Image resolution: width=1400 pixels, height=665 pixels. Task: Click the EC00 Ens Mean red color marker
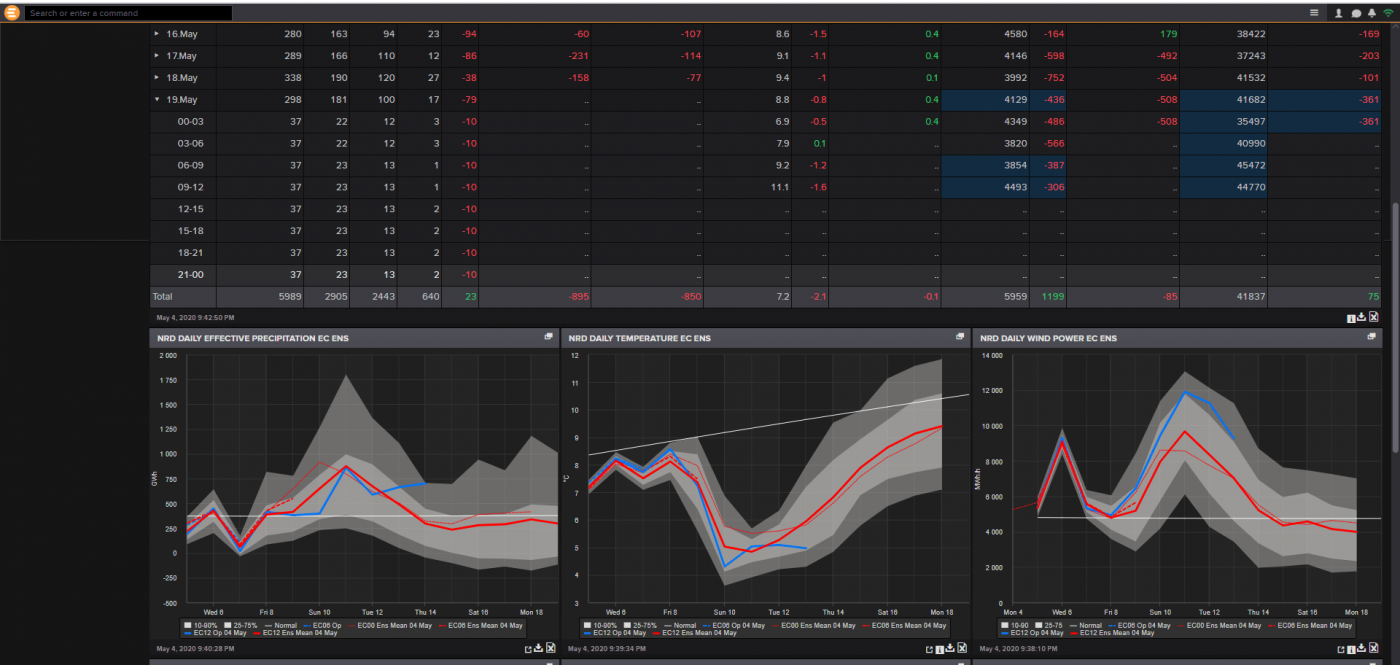click(x=350, y=624)
